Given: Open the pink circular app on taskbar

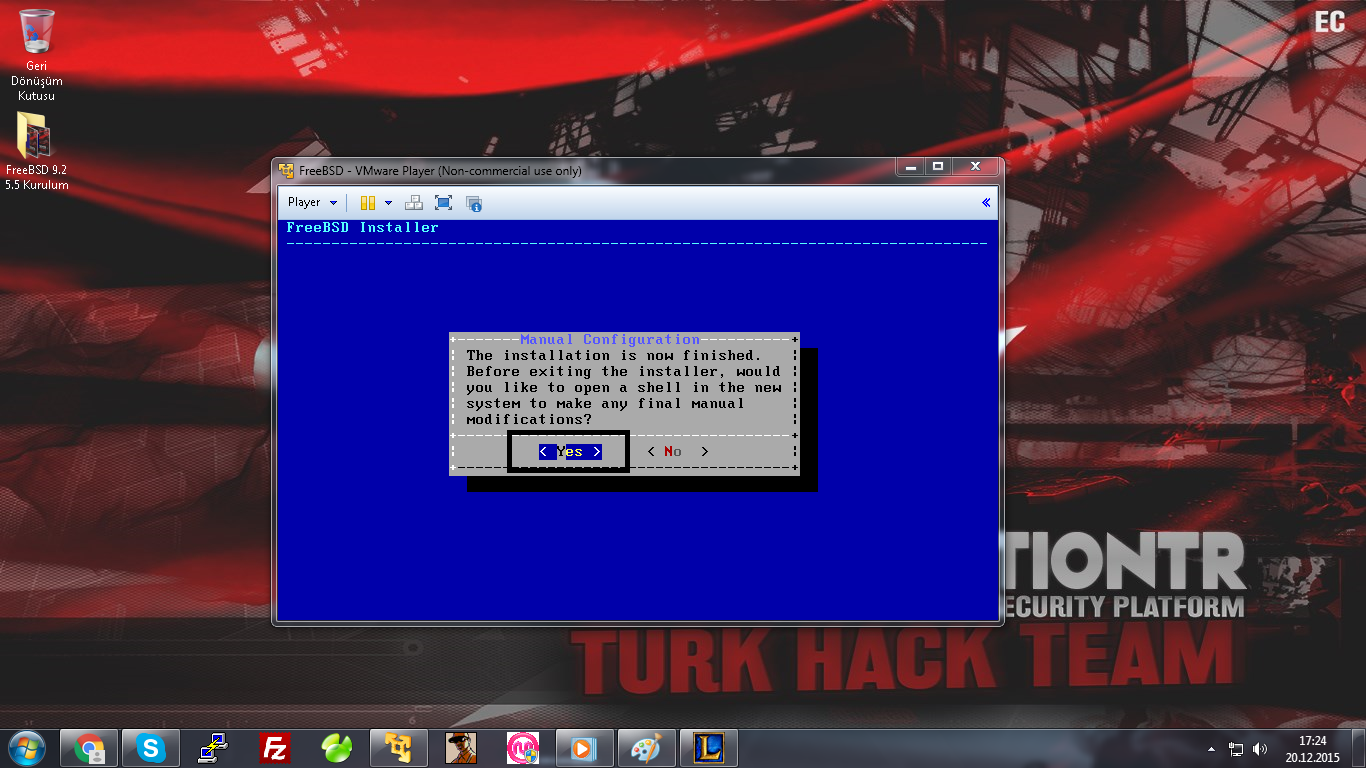Looking at the screenshot, I should click(x=523, y=748).
